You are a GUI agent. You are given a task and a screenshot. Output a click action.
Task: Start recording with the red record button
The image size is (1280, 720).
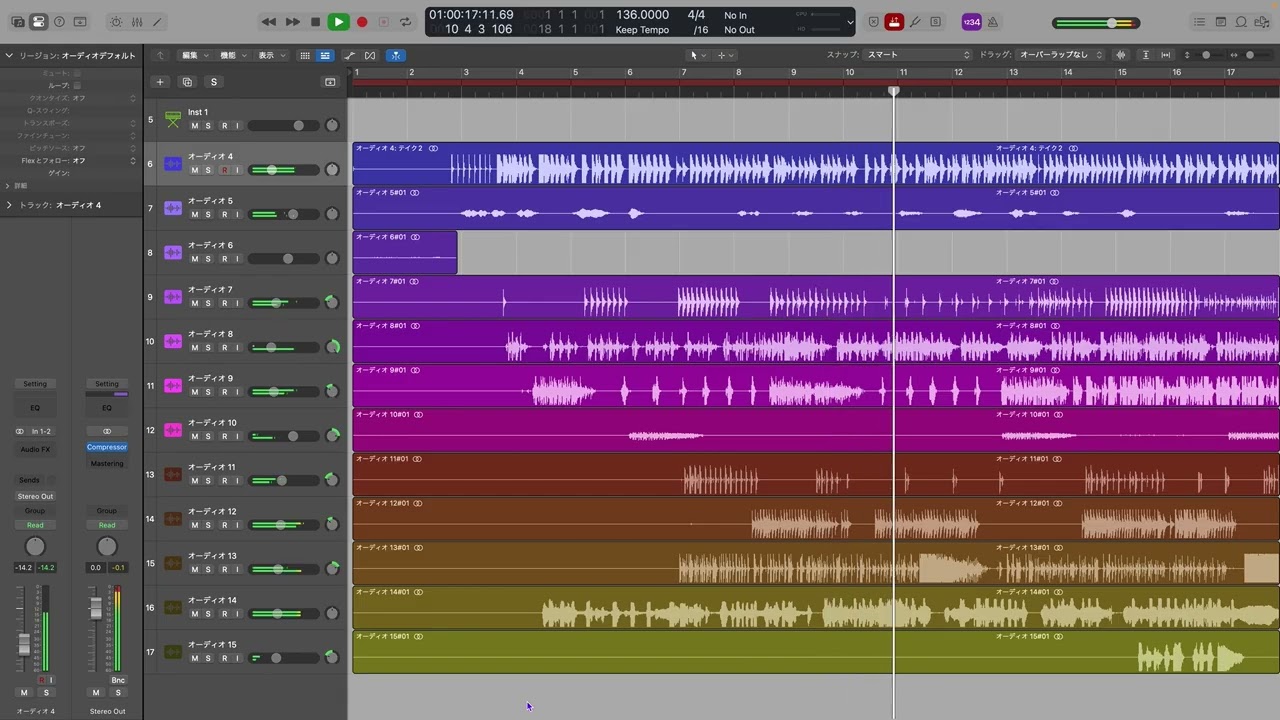pos(362,22)
